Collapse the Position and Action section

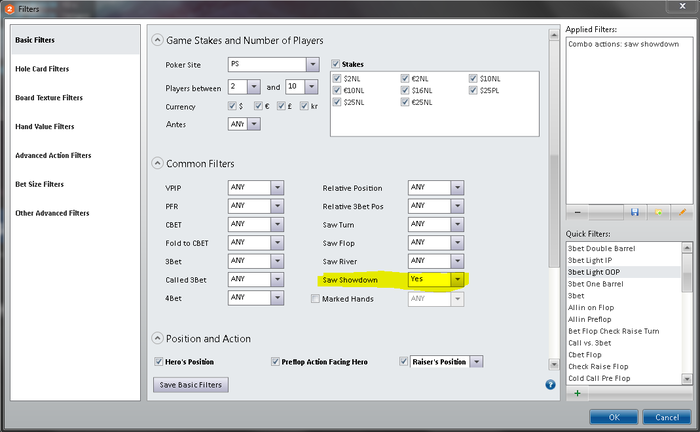(157, 338)
